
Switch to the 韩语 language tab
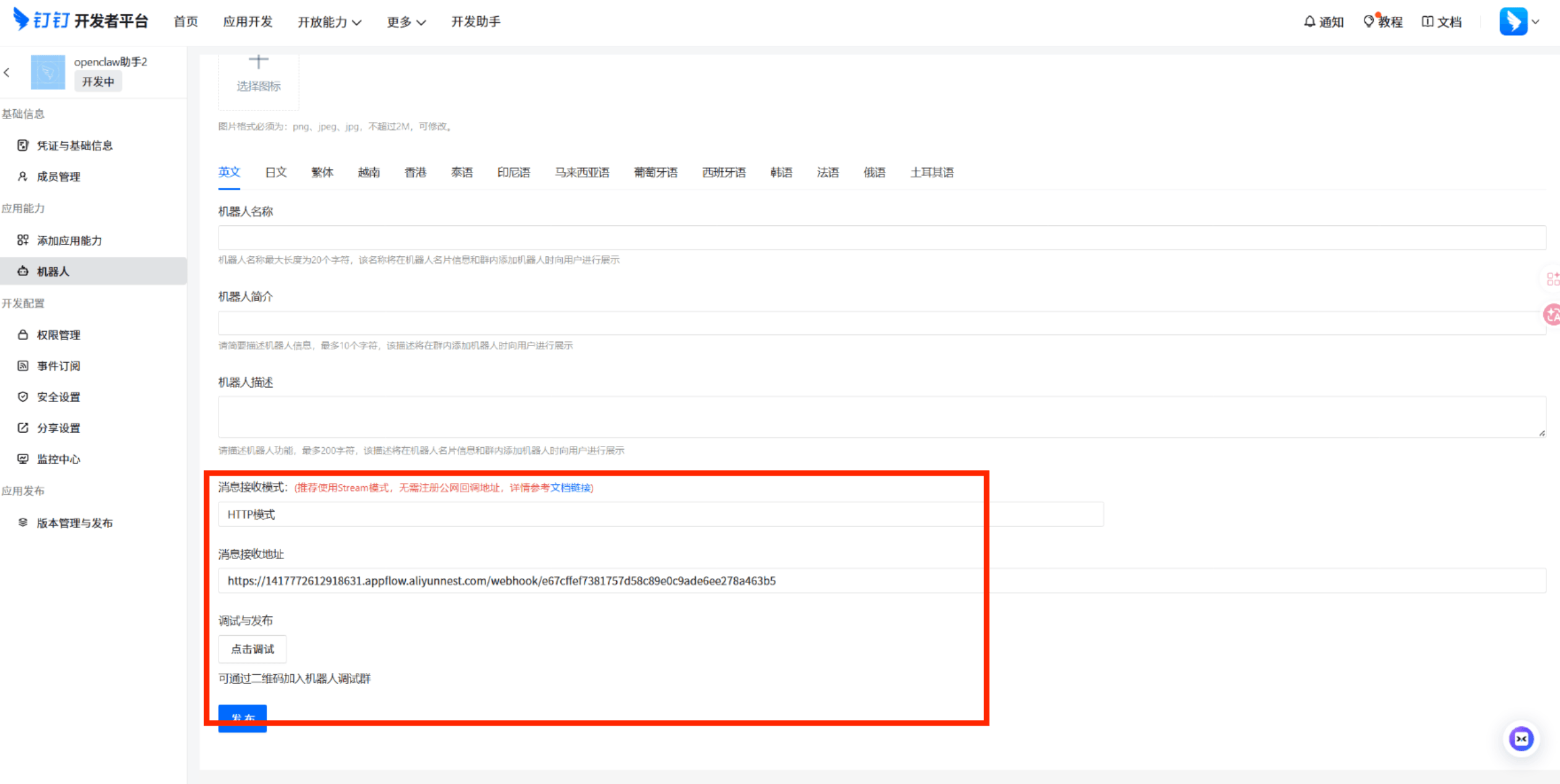(x=781, y=172)
